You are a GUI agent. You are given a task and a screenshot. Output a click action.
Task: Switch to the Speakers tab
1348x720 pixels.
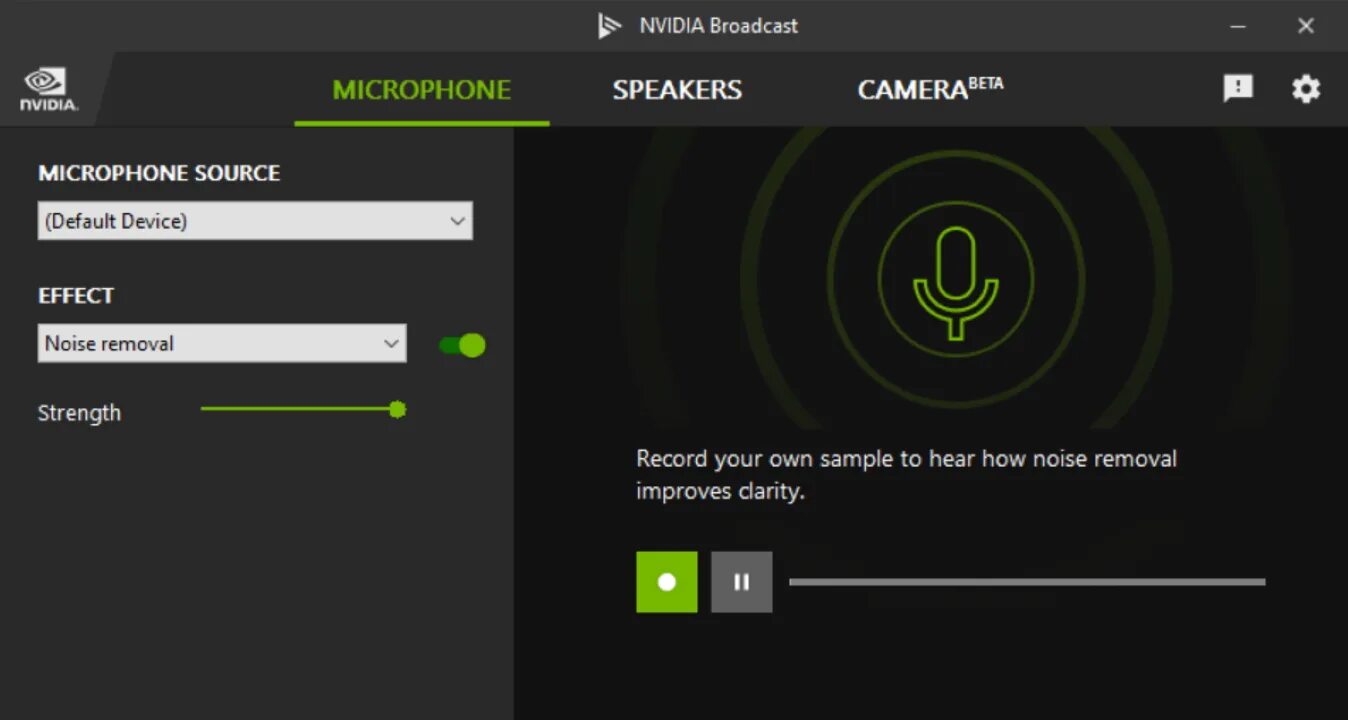677,90
